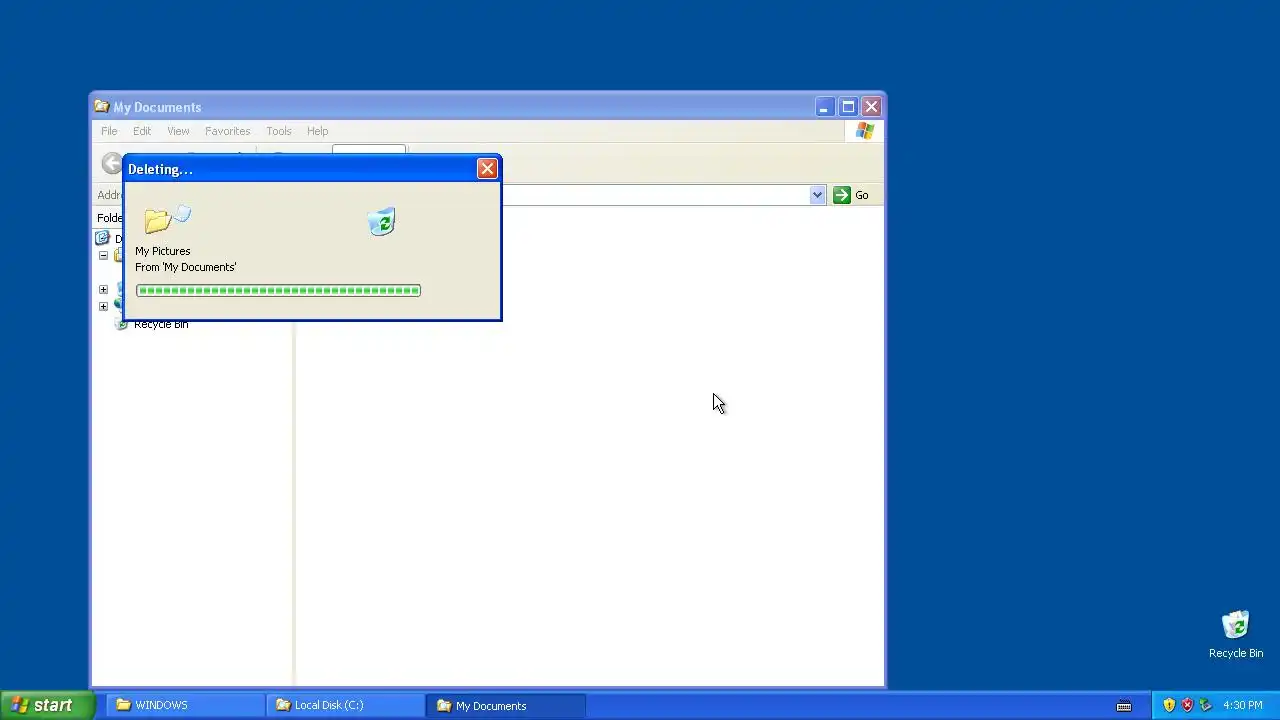Click the flying folder icon in Deleting dialog
The image size is (1280, 720).
click(x=167, y=219)
